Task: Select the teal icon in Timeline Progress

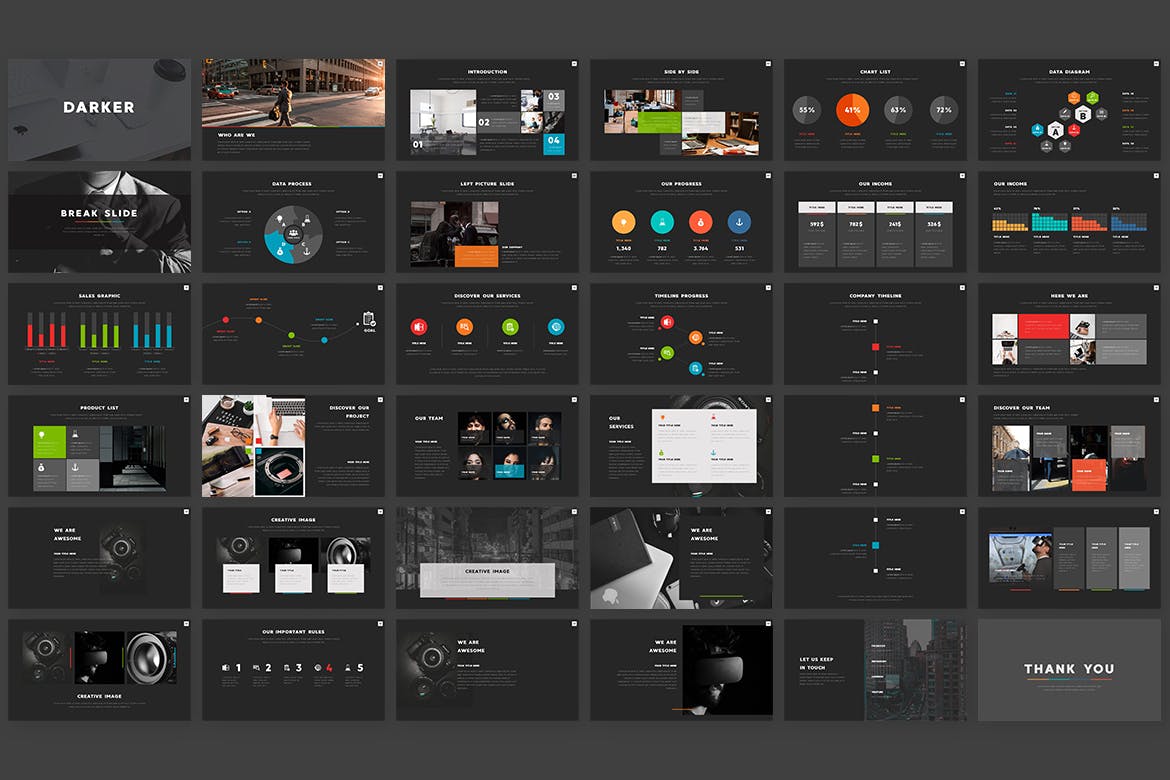Action: [x=696, y=368]
